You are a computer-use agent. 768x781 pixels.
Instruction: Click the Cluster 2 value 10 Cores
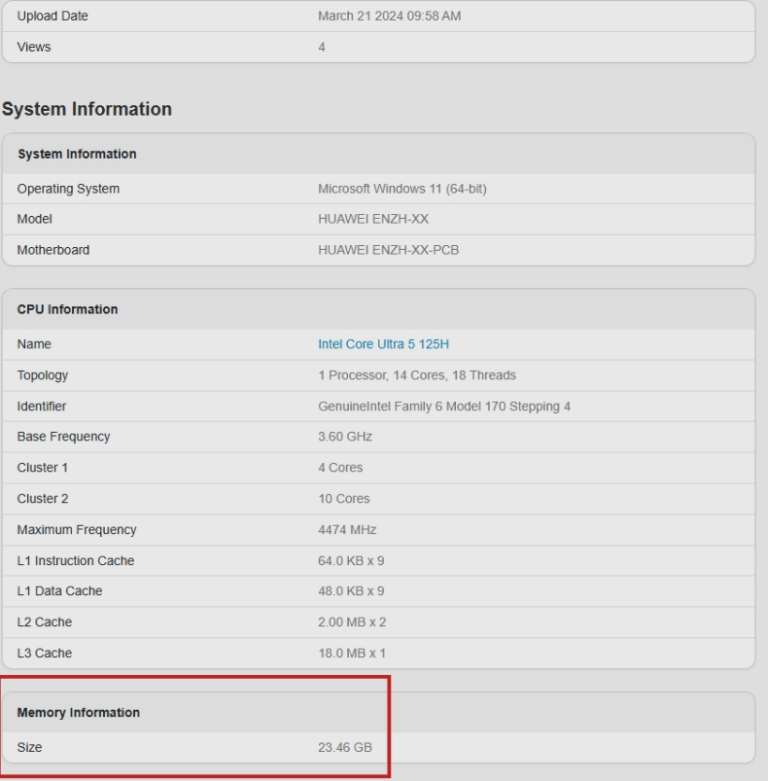[344, 499]
